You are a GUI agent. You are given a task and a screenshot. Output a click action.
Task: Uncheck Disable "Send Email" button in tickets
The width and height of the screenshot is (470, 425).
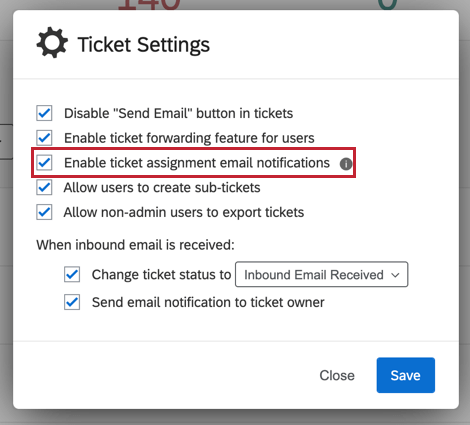[x=44, y=113]
